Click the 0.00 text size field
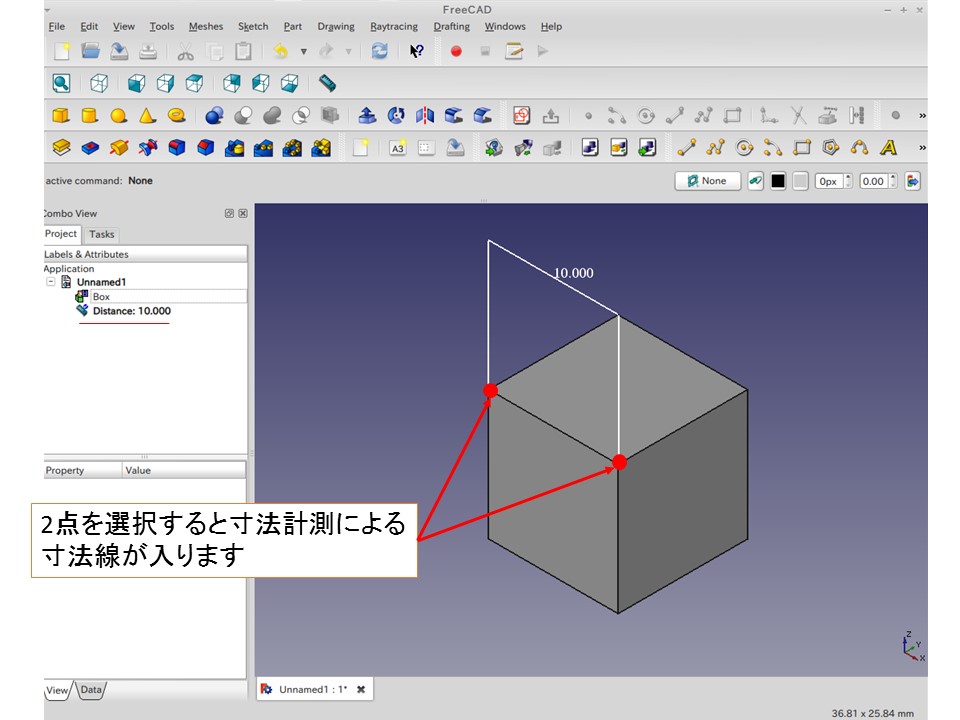Viewport: 960px width, 720px height. pos(874,181)
